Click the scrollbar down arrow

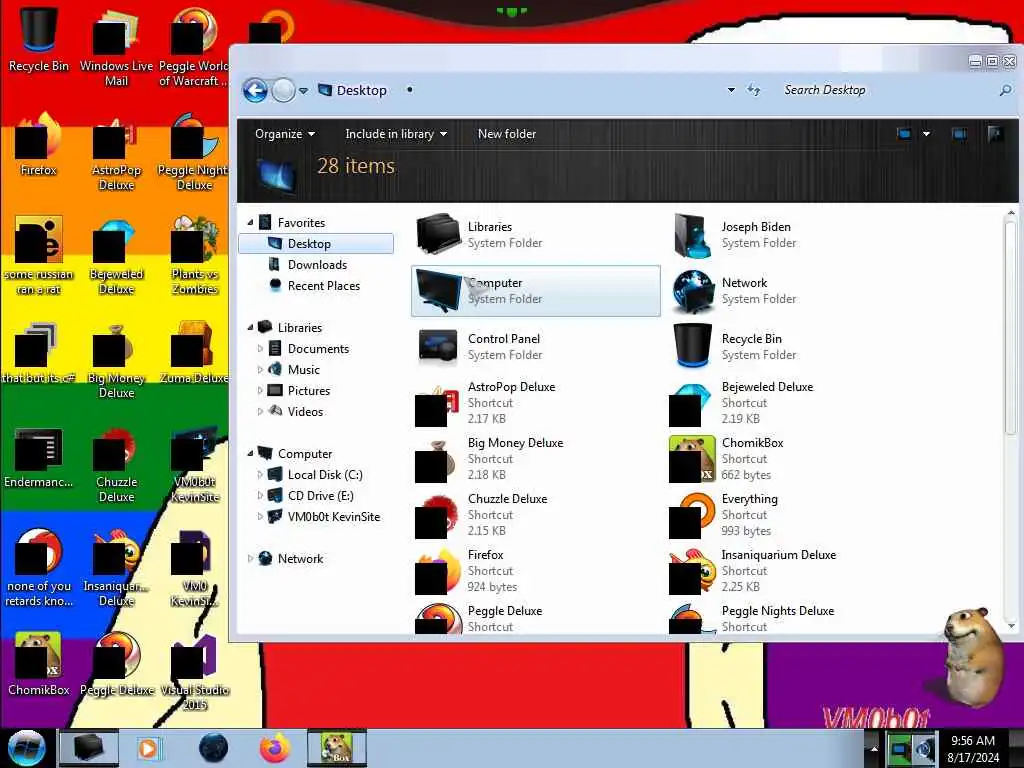(1011, 626)
